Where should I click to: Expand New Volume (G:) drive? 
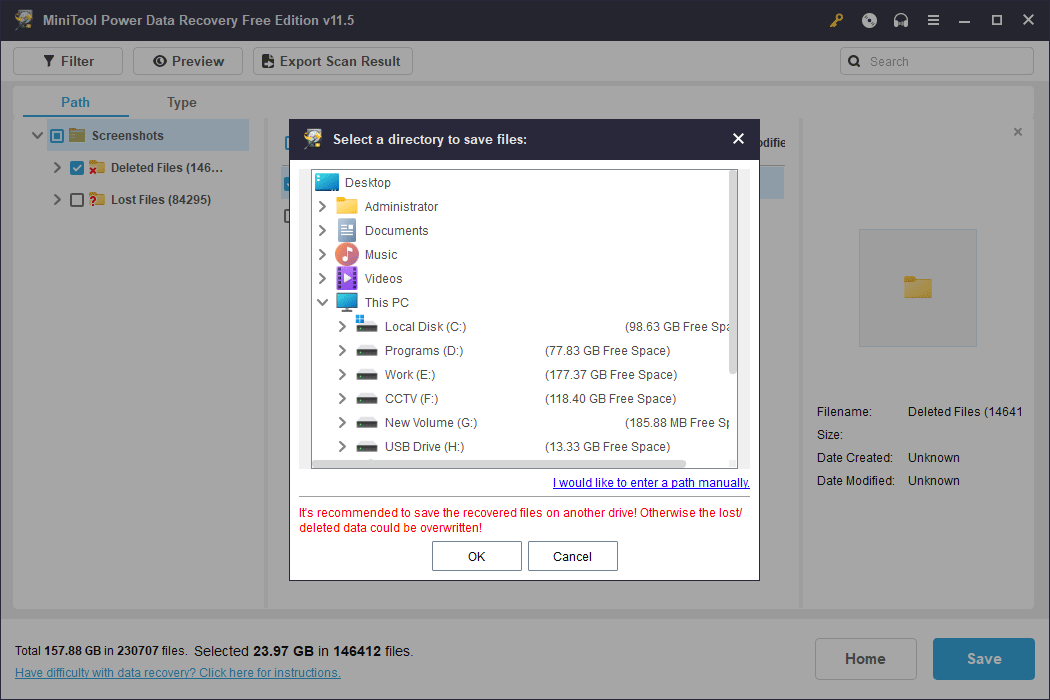point(342,423)
